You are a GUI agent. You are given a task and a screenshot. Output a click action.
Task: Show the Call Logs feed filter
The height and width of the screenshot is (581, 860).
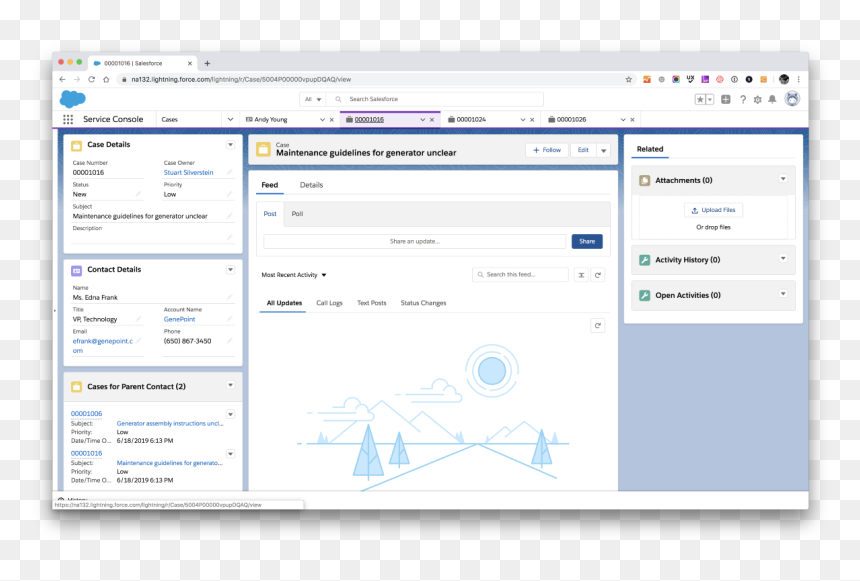pyautogui.click(x=329, y=303)
